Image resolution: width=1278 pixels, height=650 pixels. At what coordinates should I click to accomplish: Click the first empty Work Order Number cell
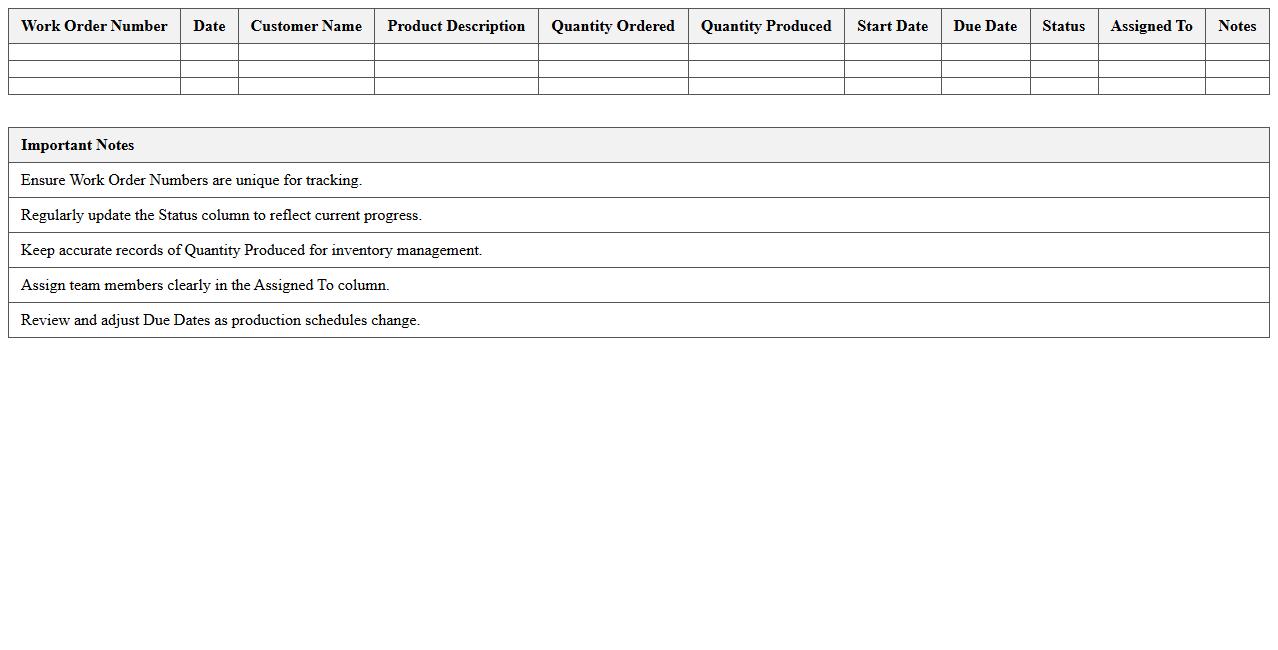(93, 48)
